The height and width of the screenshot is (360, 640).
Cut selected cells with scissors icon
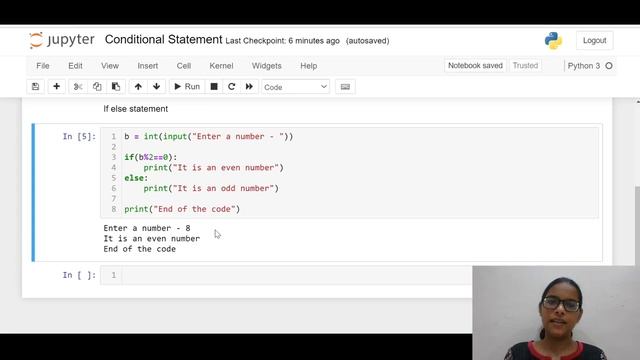coord(78,87)
